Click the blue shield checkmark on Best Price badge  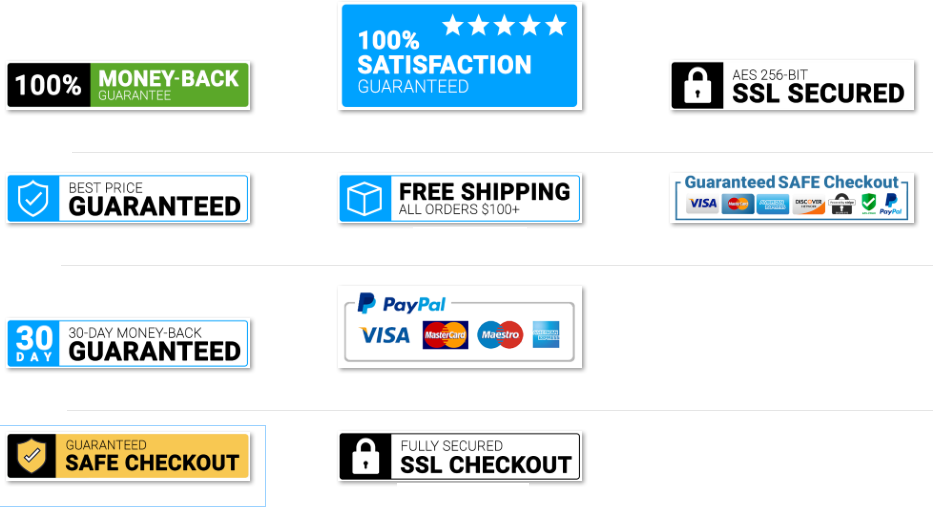pos(33,199)
